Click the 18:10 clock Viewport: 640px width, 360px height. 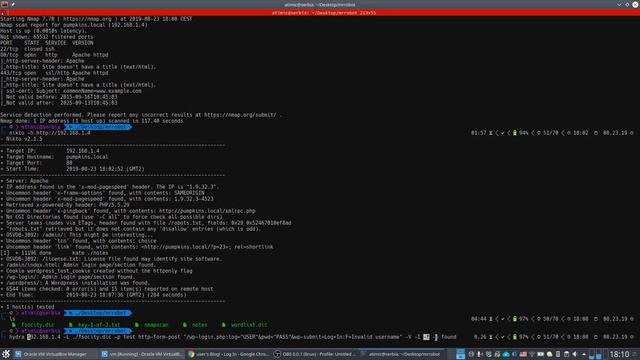[x=620, y=354]
